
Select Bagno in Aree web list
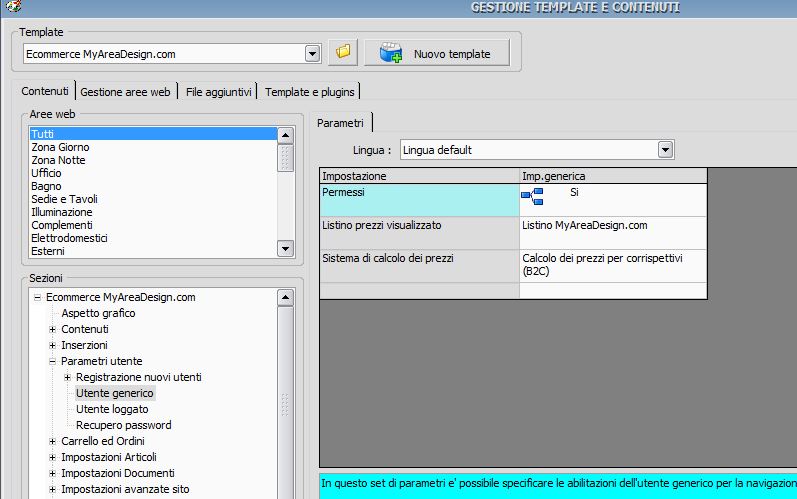[x=153, y=186]
